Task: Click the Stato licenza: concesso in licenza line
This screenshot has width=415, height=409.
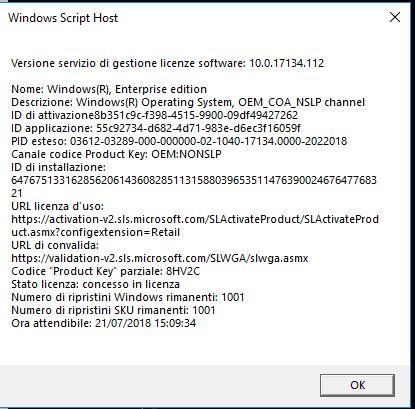Action: (95, 284)
